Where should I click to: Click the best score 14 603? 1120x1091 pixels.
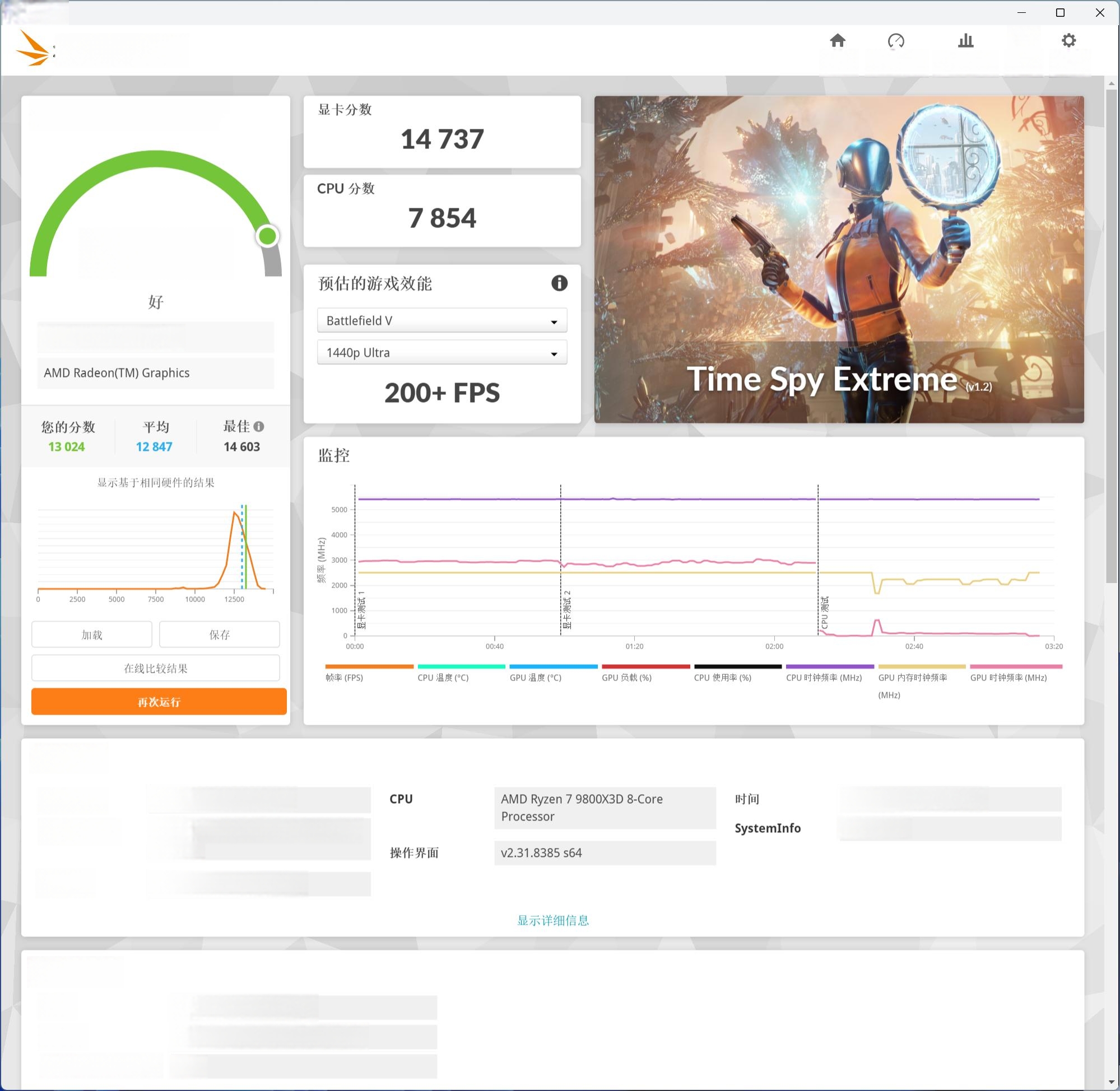coord(242,447)
